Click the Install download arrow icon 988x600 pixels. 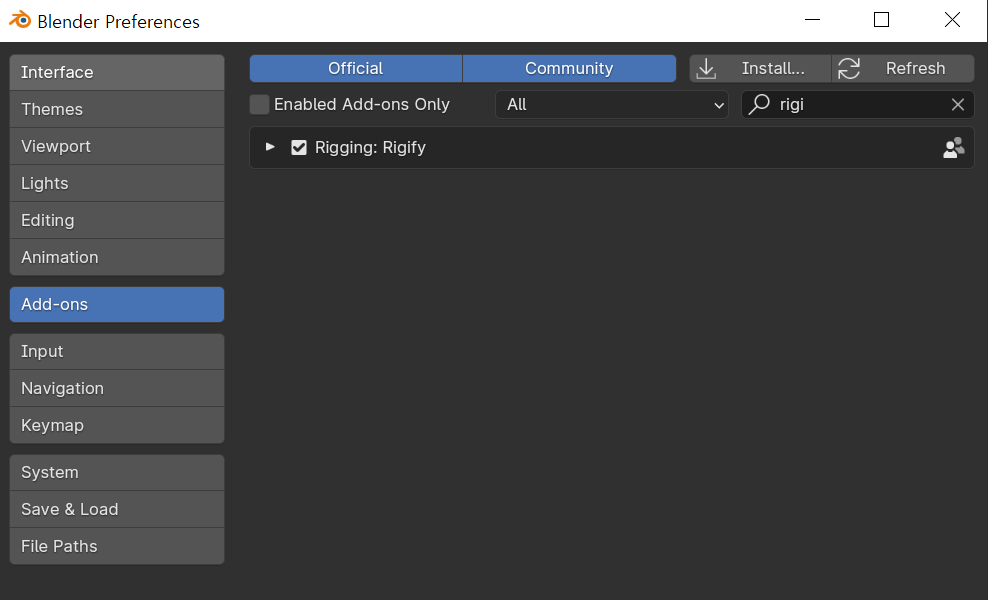(x=706, y=68)
